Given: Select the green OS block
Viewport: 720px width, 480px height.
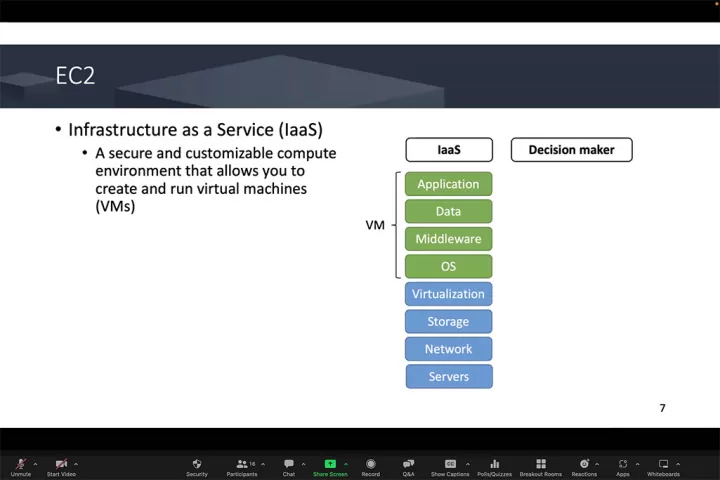Looking at the screenshot, I should [449, 266].
